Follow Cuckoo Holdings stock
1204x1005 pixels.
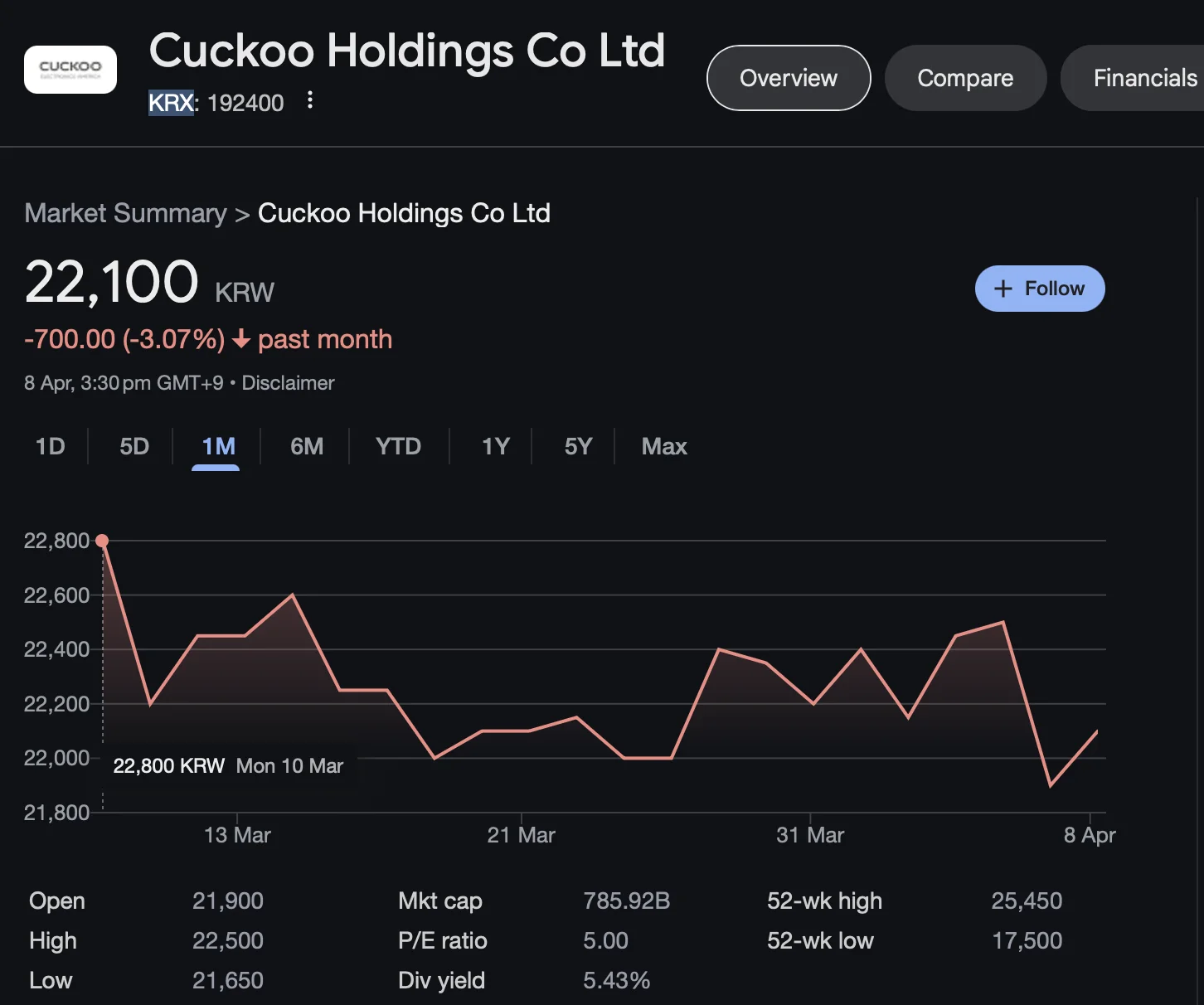click(1040, 289)
